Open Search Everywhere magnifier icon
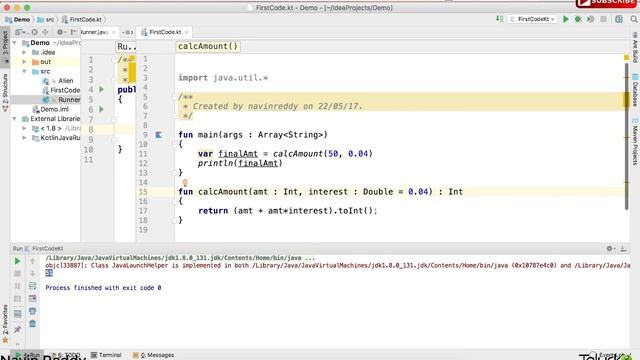 click(634, 19)
